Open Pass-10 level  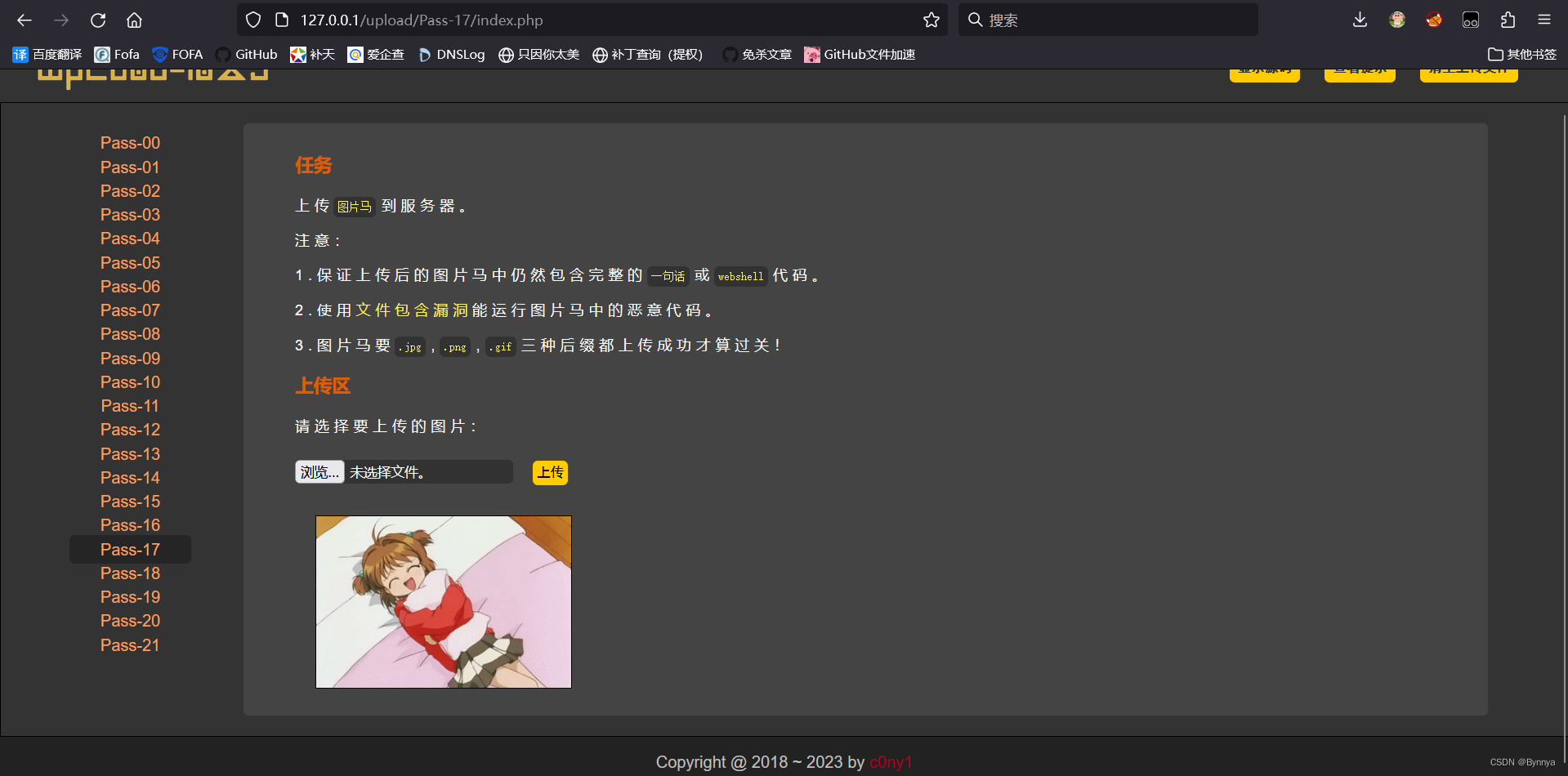coord(130,382)
